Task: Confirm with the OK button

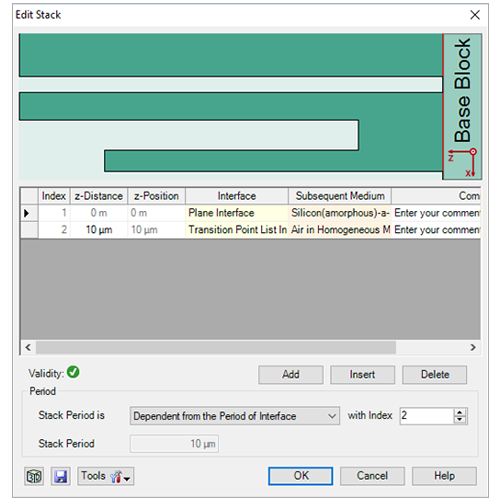Action: 301,476
